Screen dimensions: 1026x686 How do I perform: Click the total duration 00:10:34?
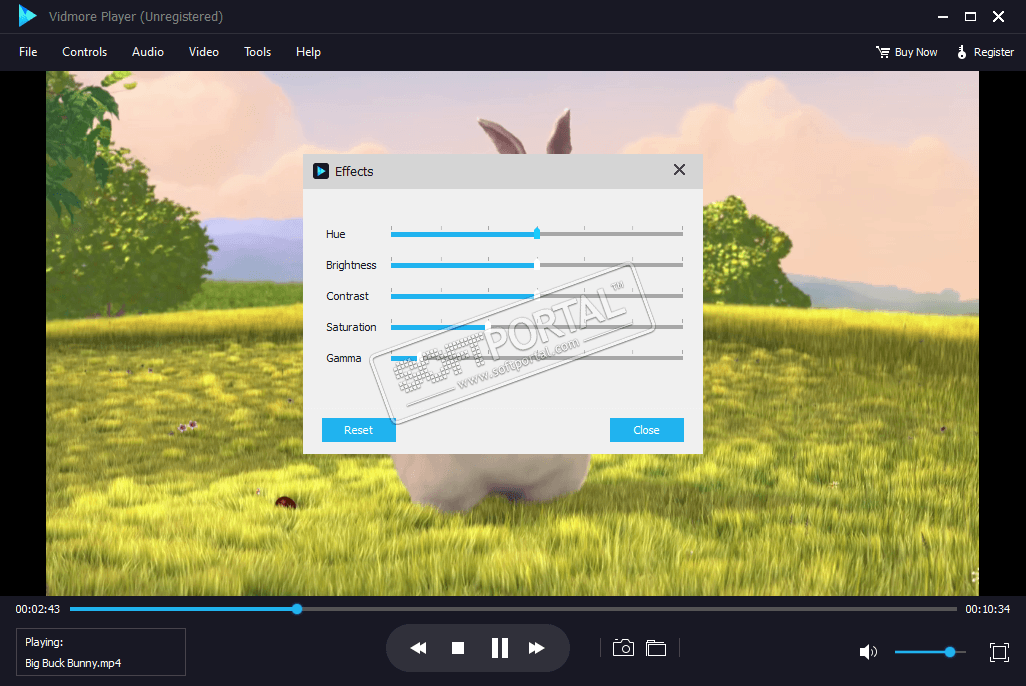coord(987,609)
